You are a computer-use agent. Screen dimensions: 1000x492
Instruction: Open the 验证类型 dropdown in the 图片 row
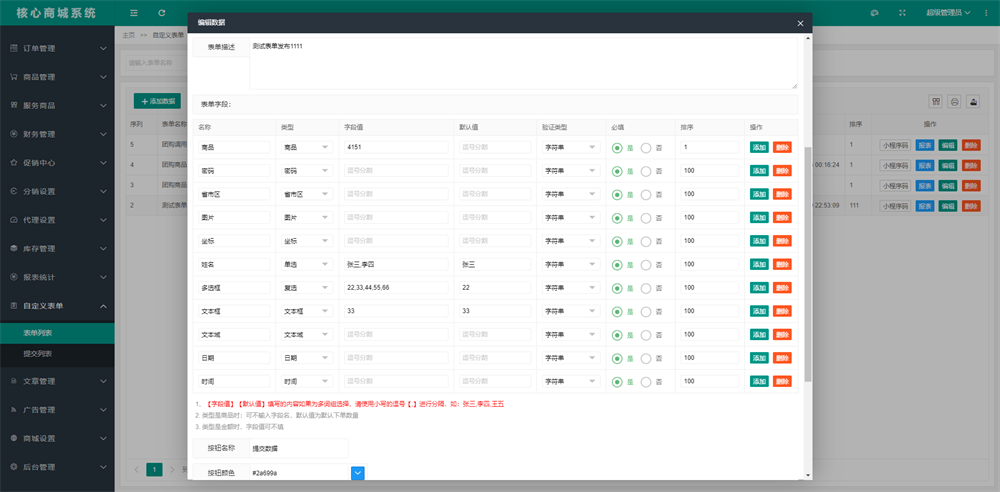click(571, 218)
